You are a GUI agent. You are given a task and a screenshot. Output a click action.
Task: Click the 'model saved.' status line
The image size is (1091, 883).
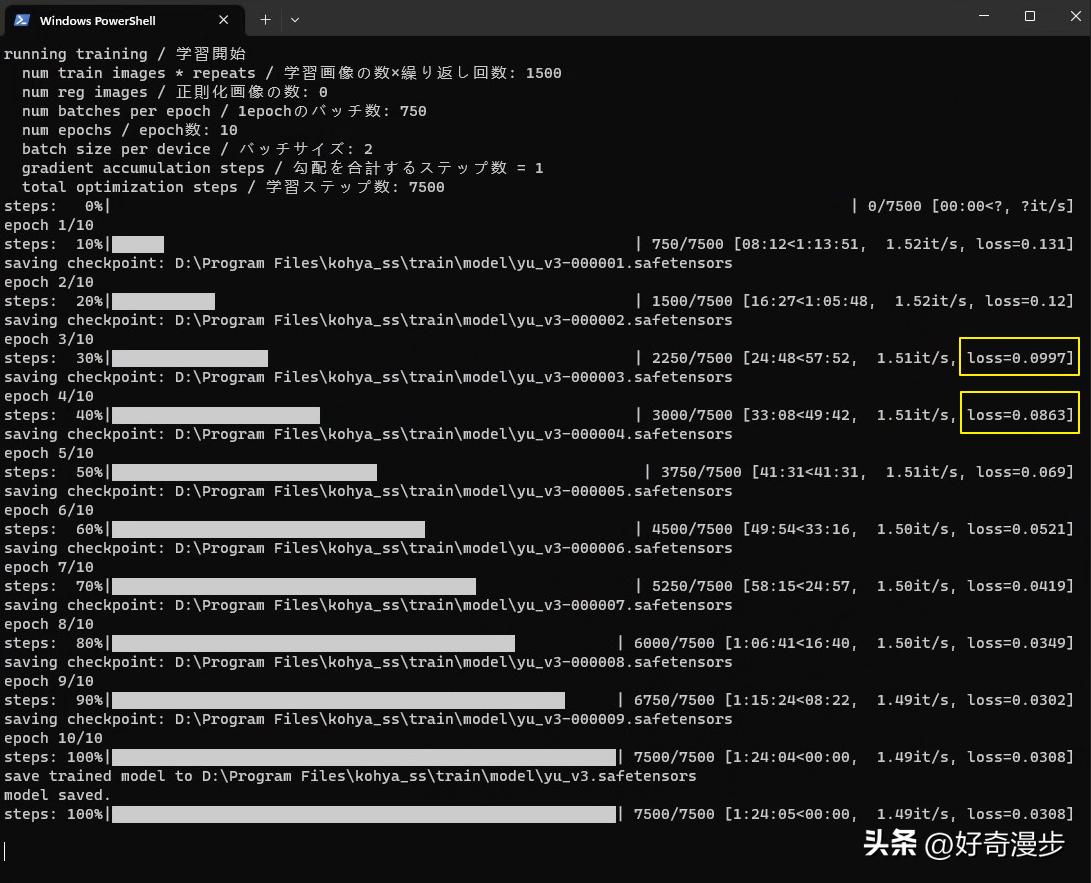[x=60, y=795]
